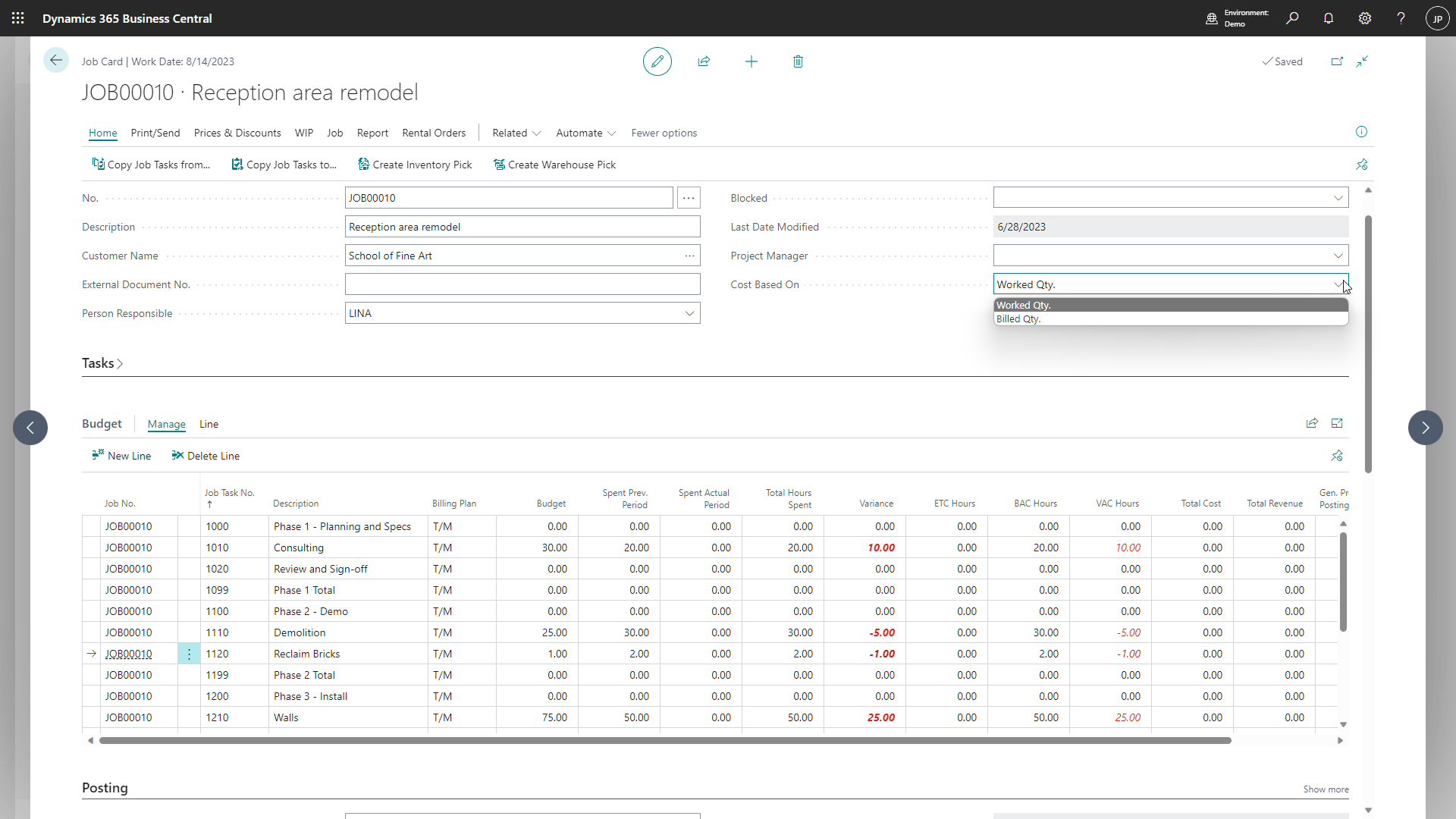This screenshot has width=1456, height=819.
Task: Open the Report menu
Action: point(372,133)
